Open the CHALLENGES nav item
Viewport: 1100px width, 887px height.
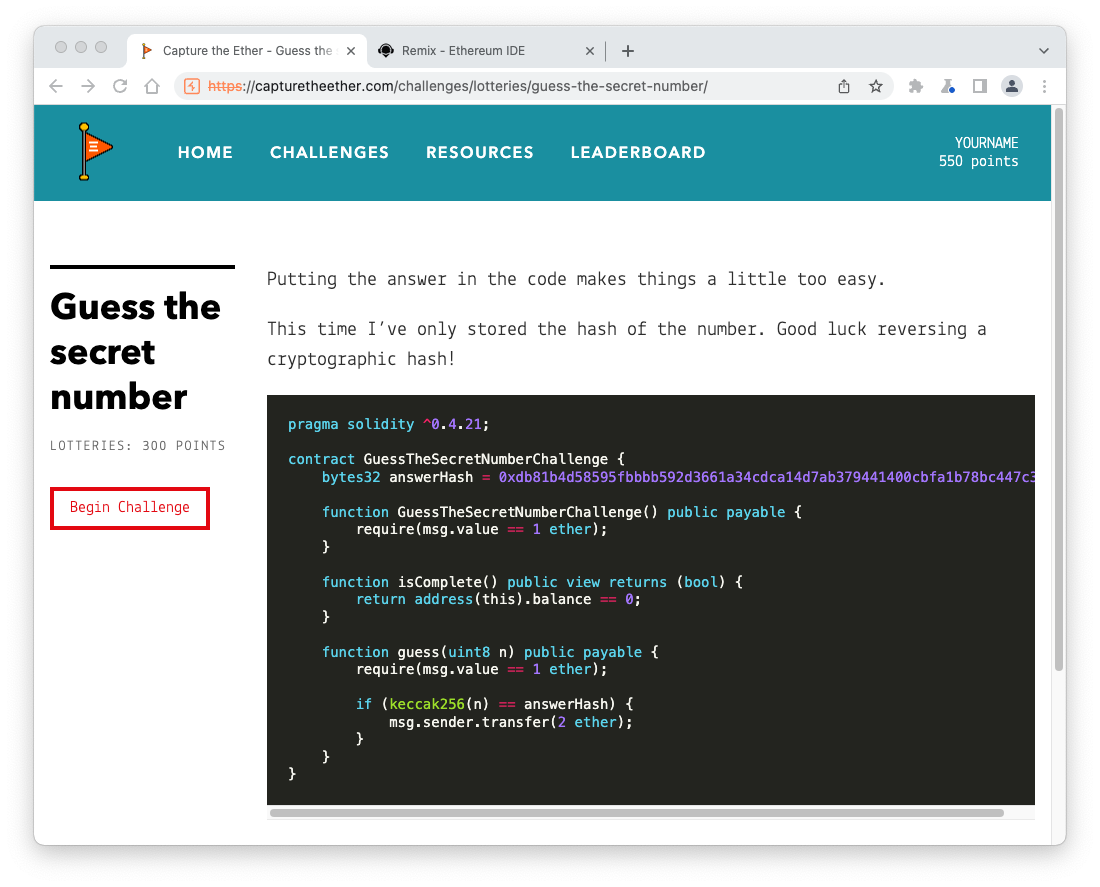click(329, 152)
